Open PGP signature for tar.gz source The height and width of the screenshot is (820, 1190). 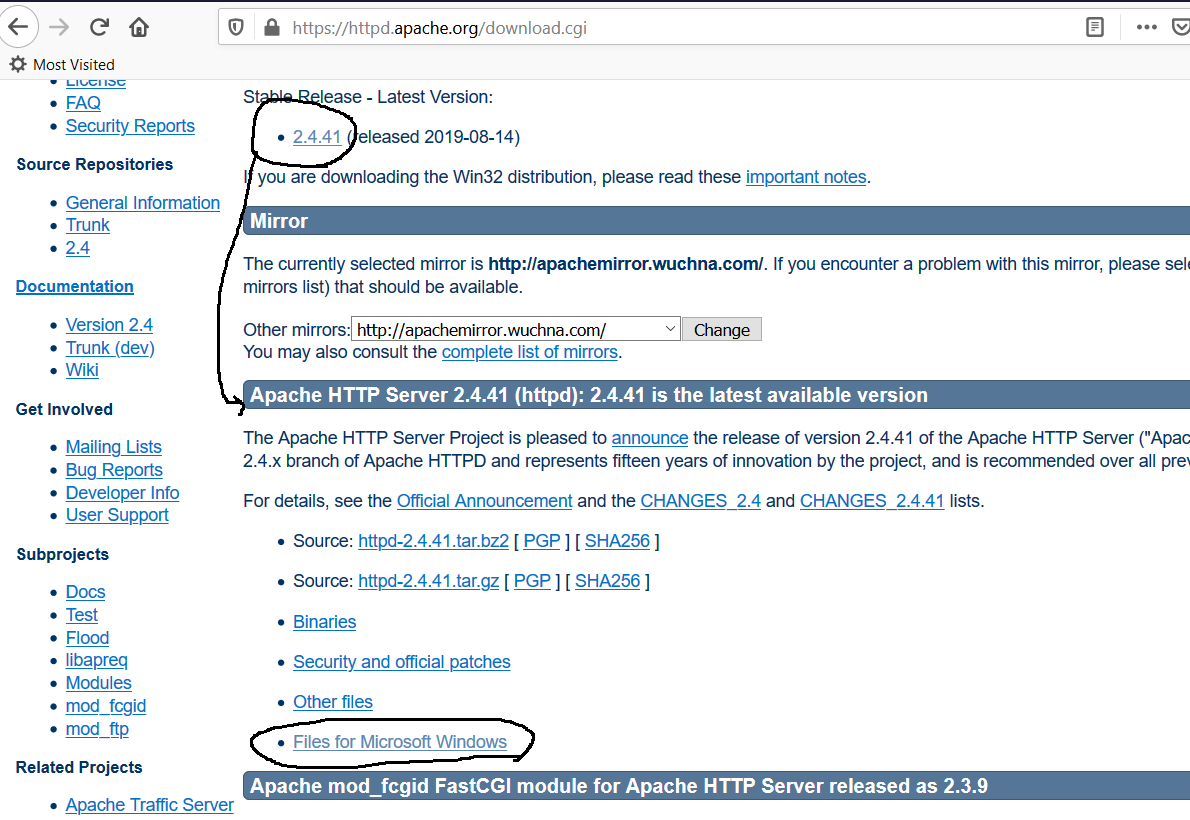tap(532, 582)
